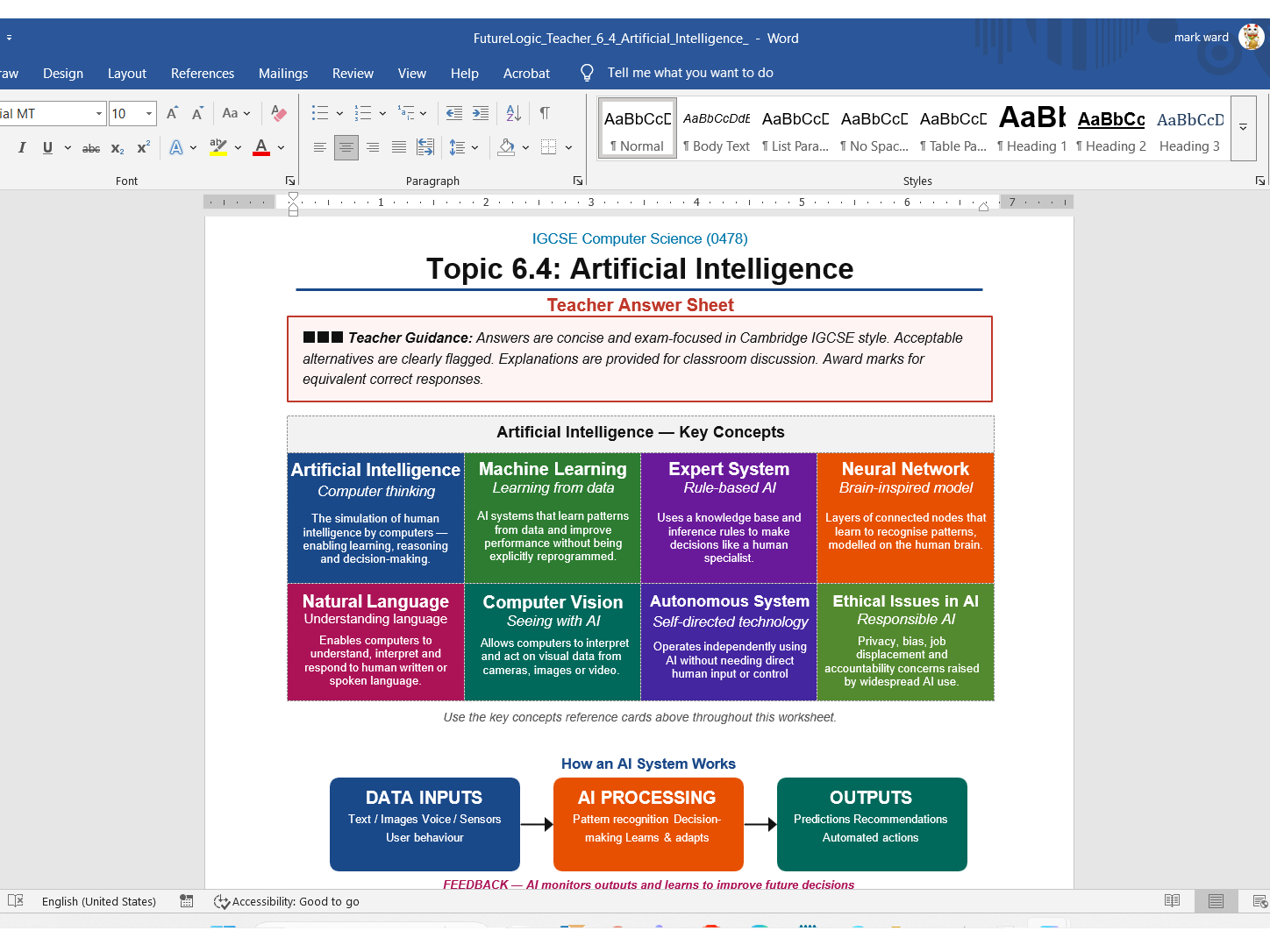Expand font color dropdown arrow
This screenshot has height=952, width=1270.
[281, 148]
